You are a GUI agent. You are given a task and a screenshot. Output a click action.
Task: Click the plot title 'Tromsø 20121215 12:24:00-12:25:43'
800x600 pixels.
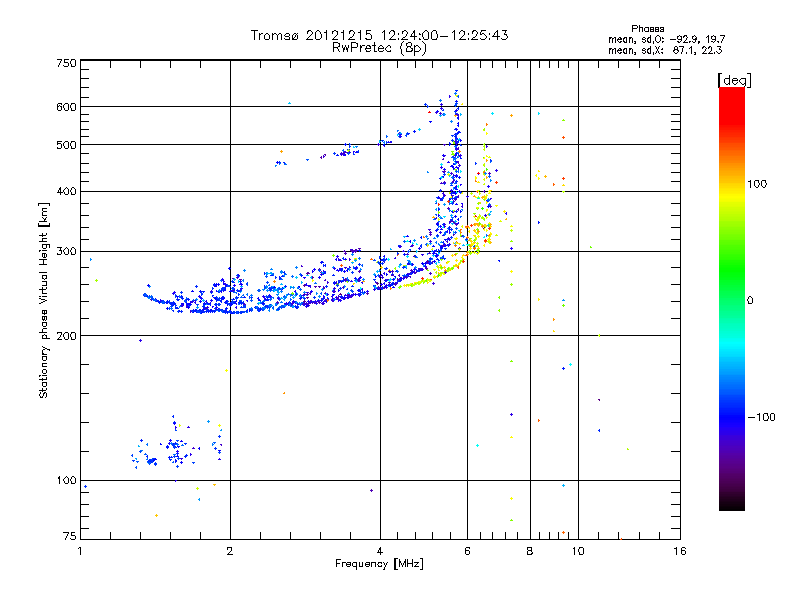[379, 35]
